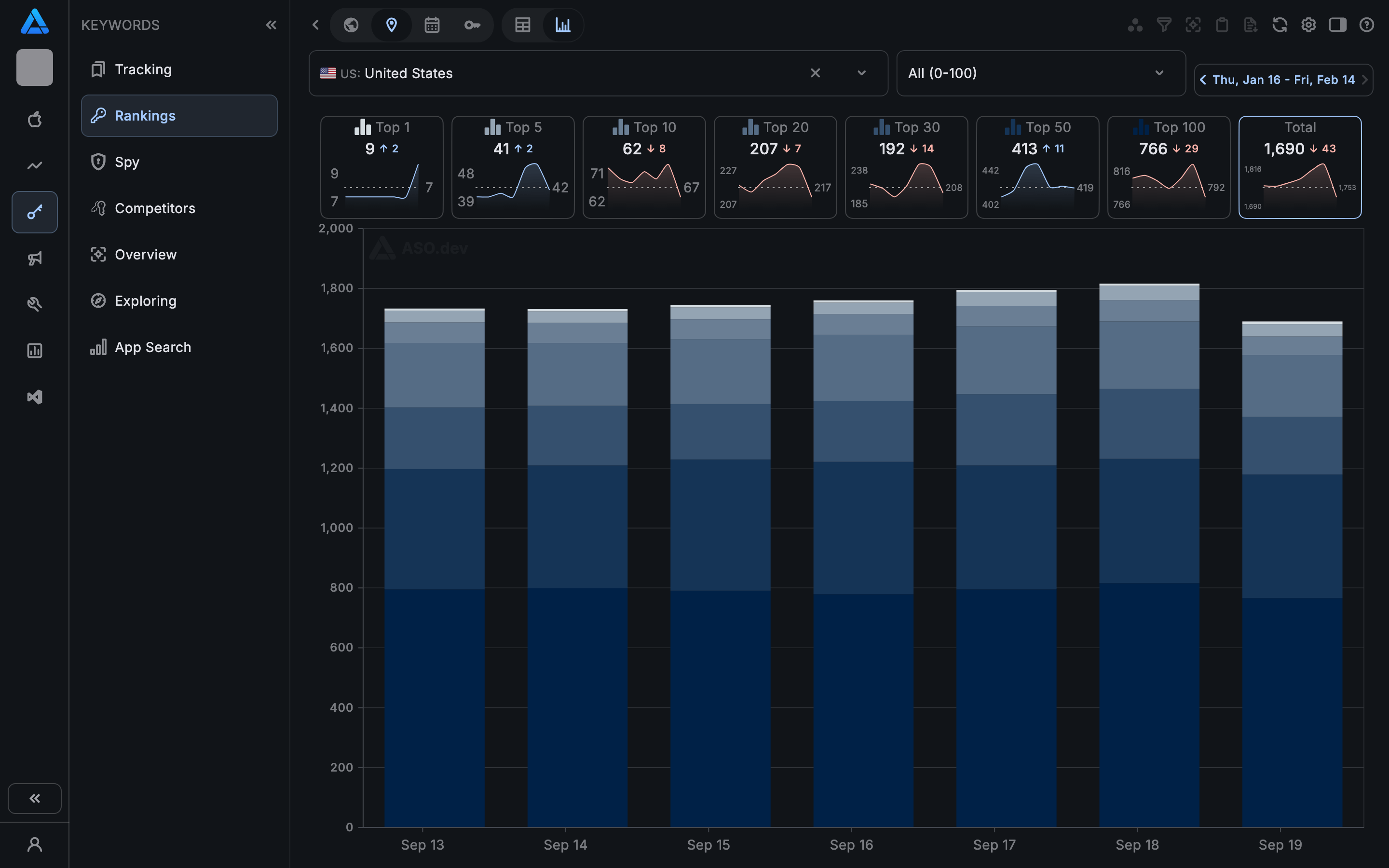Open the Competitors menu item
This screenshot has height=868, width=1389.
pyautogui.click(x=155, y=208)
